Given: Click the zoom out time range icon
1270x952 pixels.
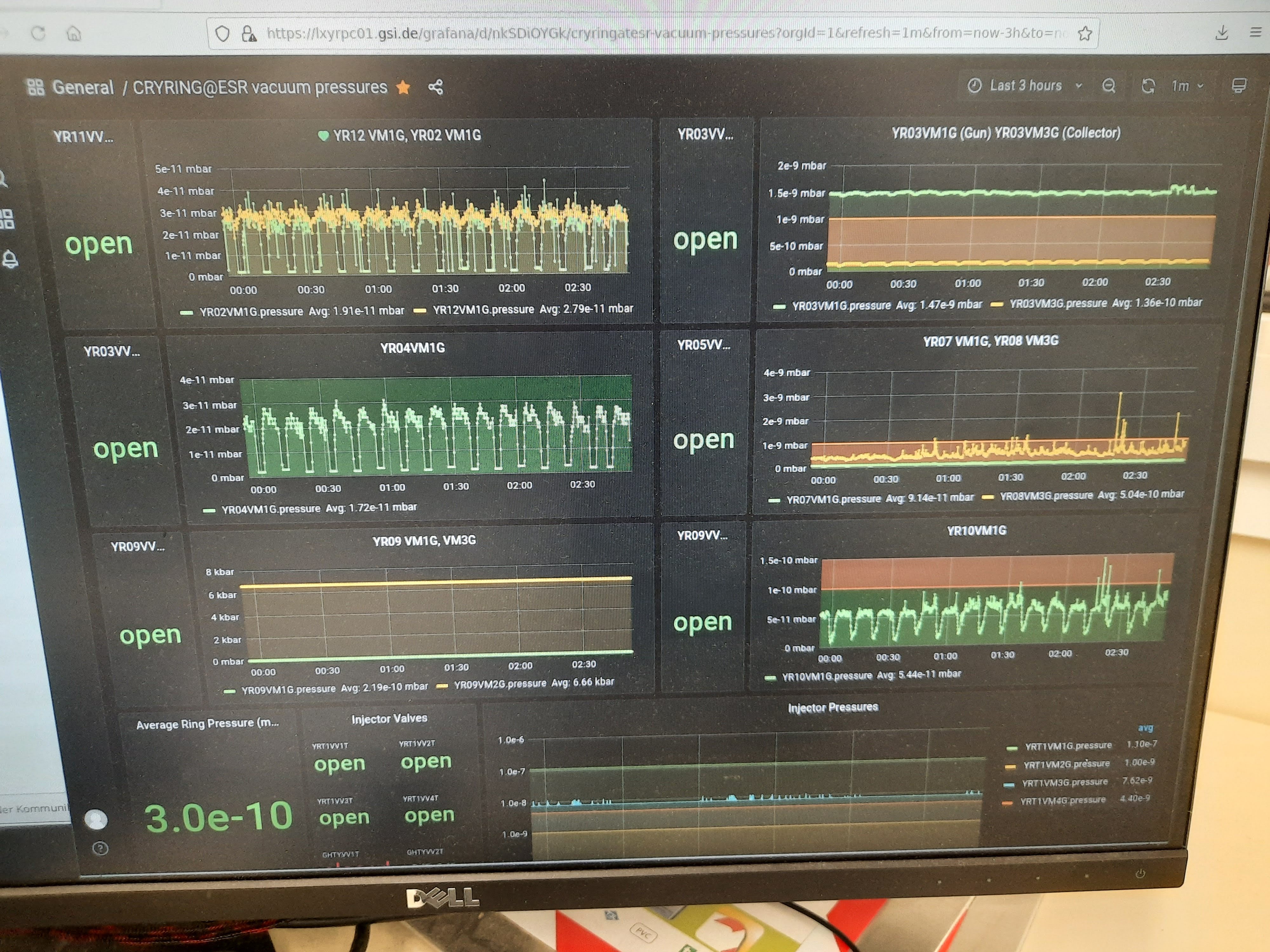Looking at the screenshot, I should (1109, 86).
